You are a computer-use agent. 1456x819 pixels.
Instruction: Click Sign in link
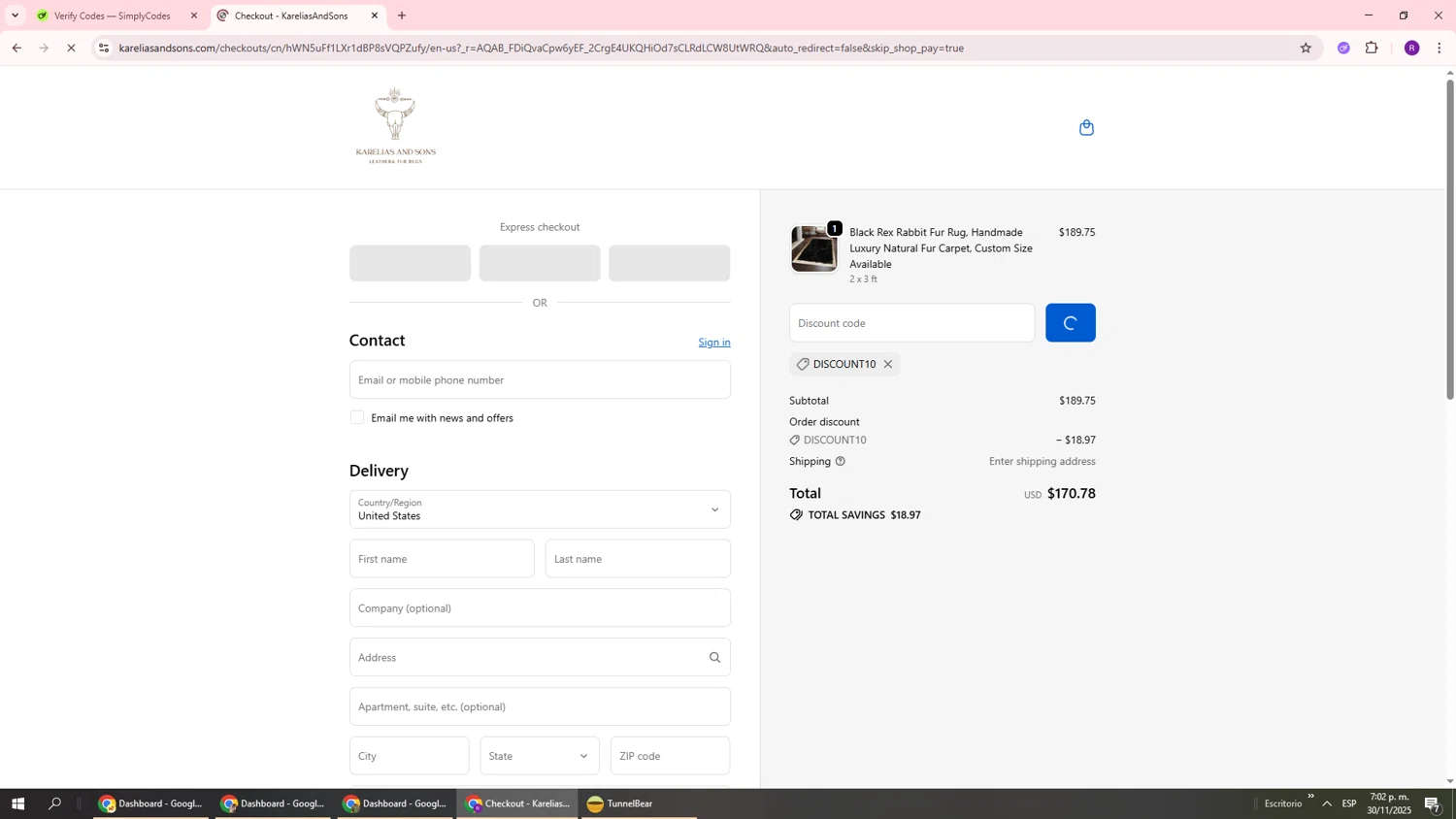click(714, 342)
